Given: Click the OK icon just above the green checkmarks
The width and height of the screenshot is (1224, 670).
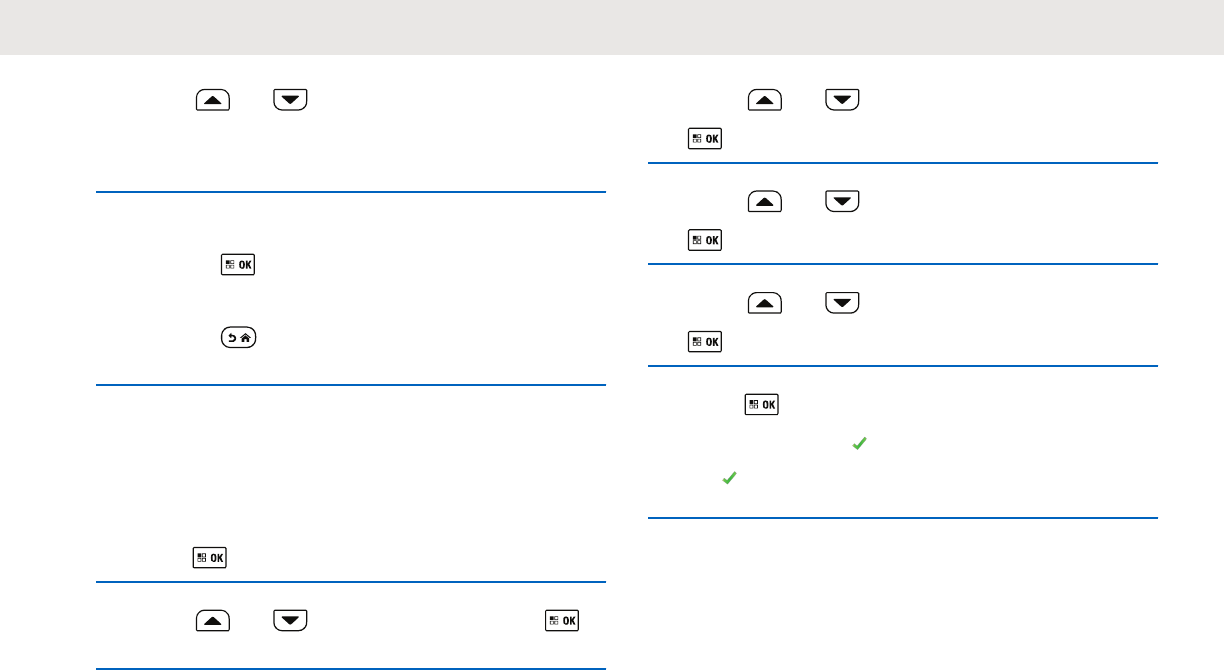Looking at the screenshot, I should coord(762,405).
